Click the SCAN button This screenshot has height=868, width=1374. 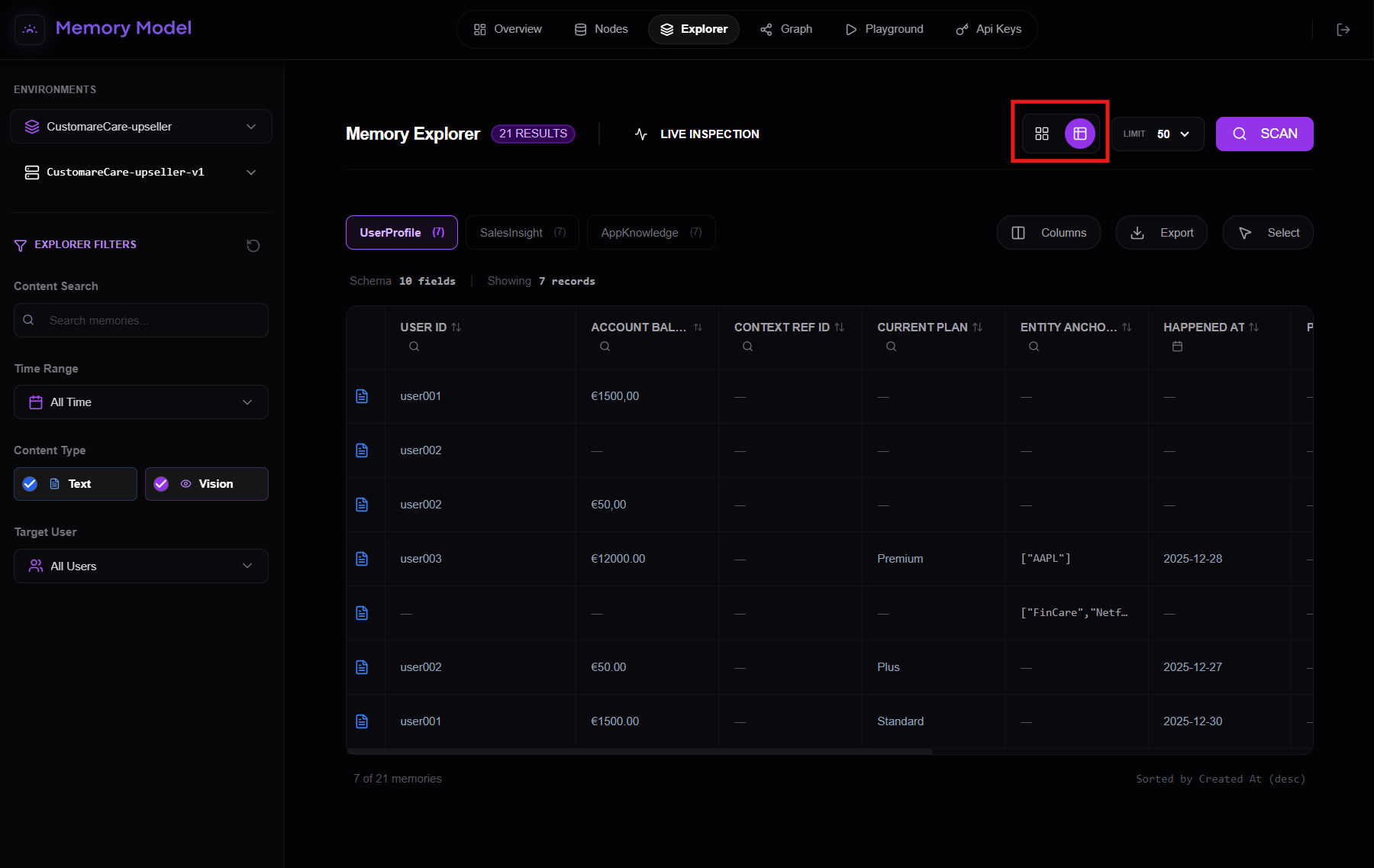click(1264, 134)
